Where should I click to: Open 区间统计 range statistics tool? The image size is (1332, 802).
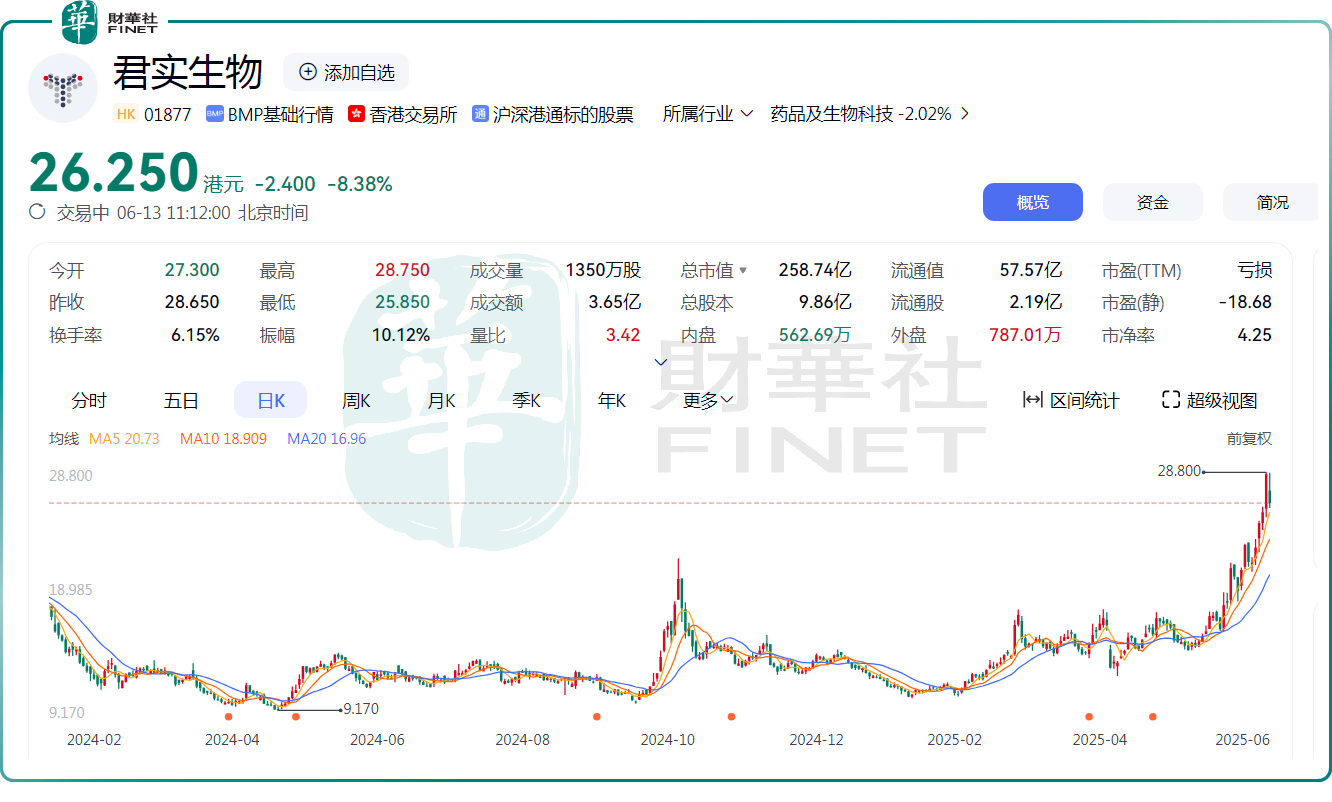click(x=1070, y=400)
